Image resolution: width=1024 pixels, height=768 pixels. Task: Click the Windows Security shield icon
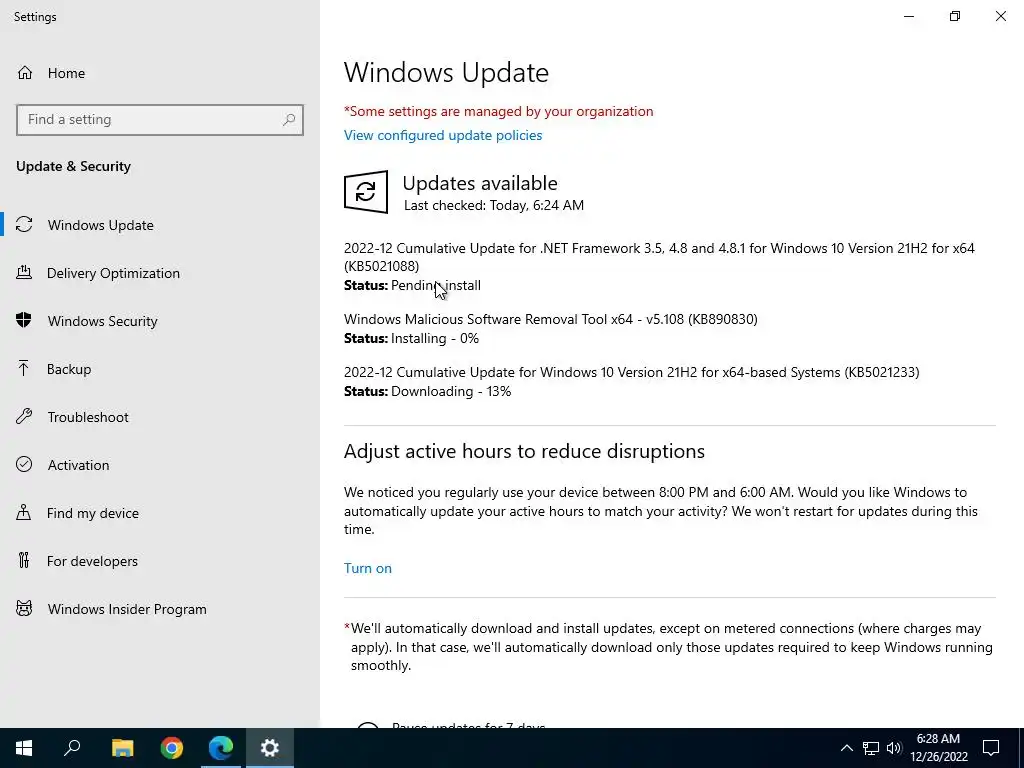(x=24, y=320)
